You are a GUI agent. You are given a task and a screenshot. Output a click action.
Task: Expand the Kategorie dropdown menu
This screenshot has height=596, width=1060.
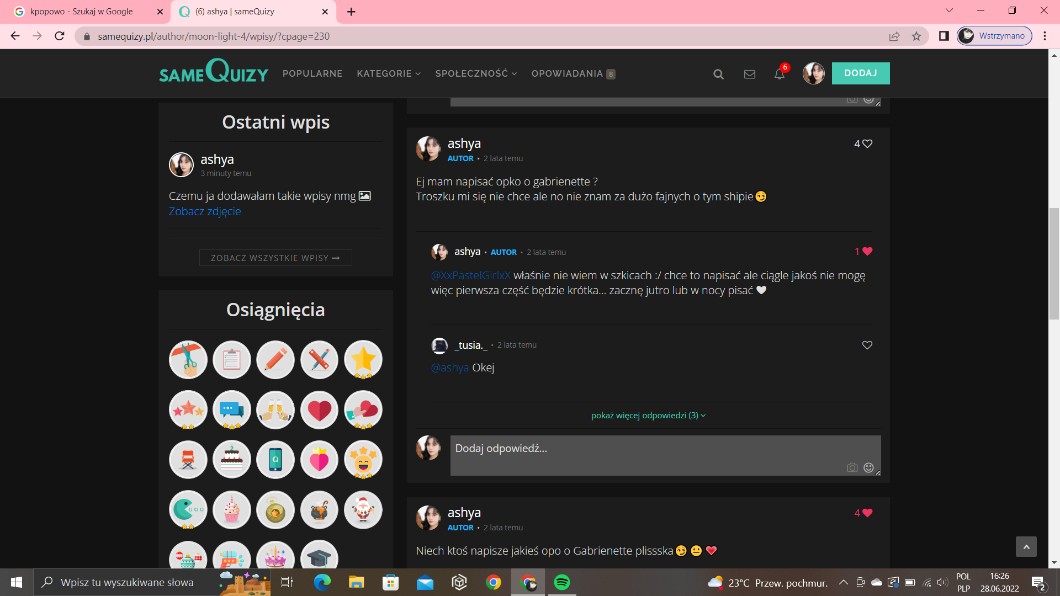[x=388, y=74]
